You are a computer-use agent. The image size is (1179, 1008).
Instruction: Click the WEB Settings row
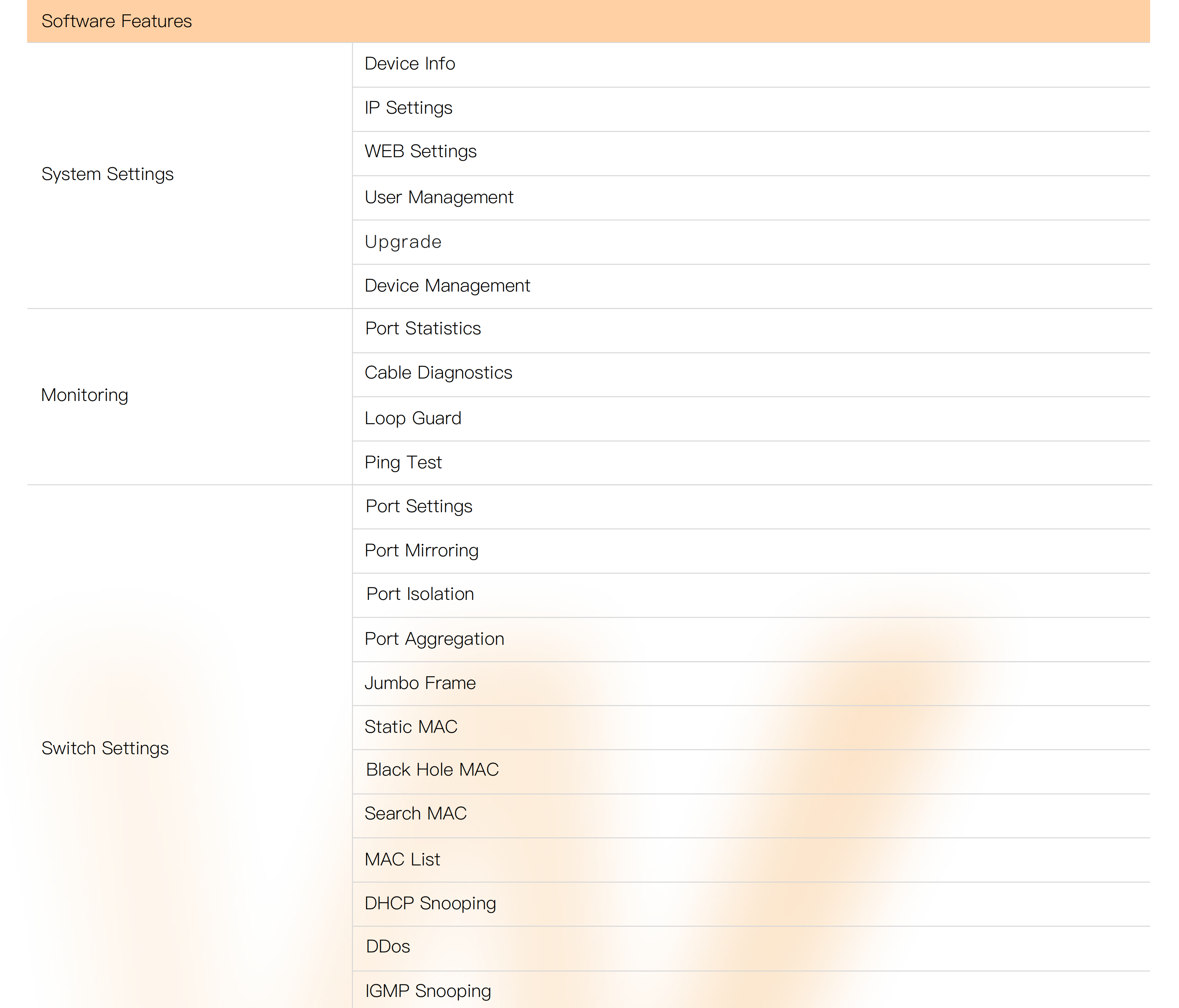420,151
